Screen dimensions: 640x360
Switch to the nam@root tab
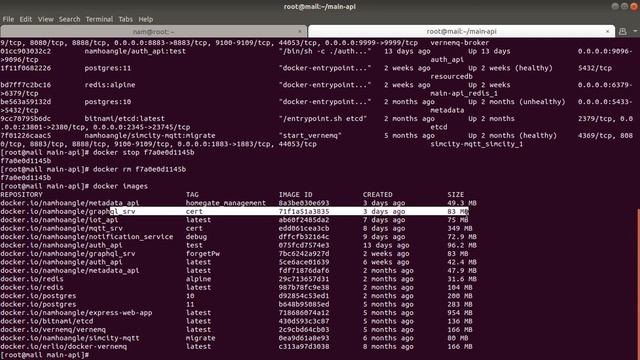153,31
